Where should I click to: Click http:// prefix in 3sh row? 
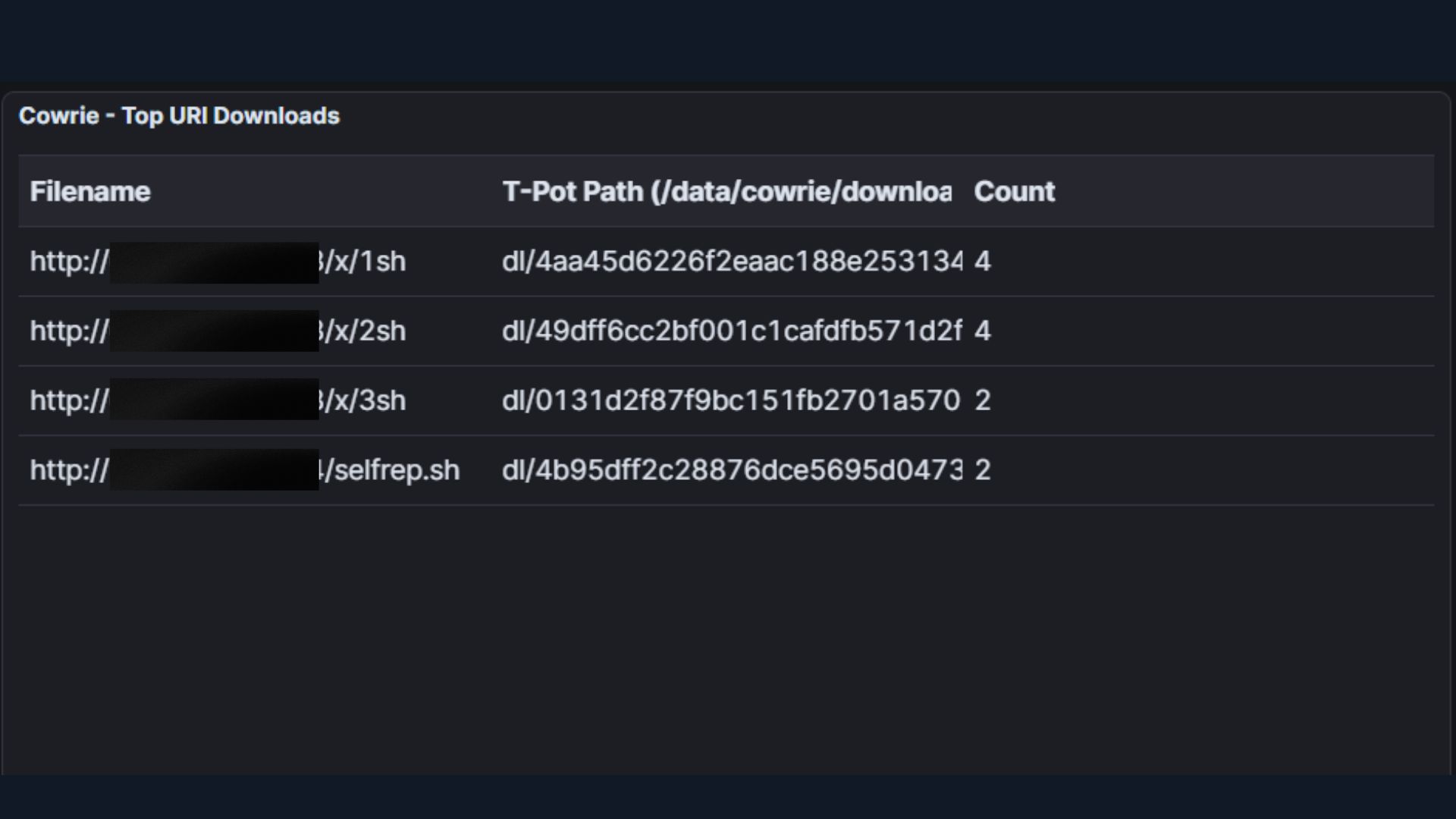[x=68, y=400]
